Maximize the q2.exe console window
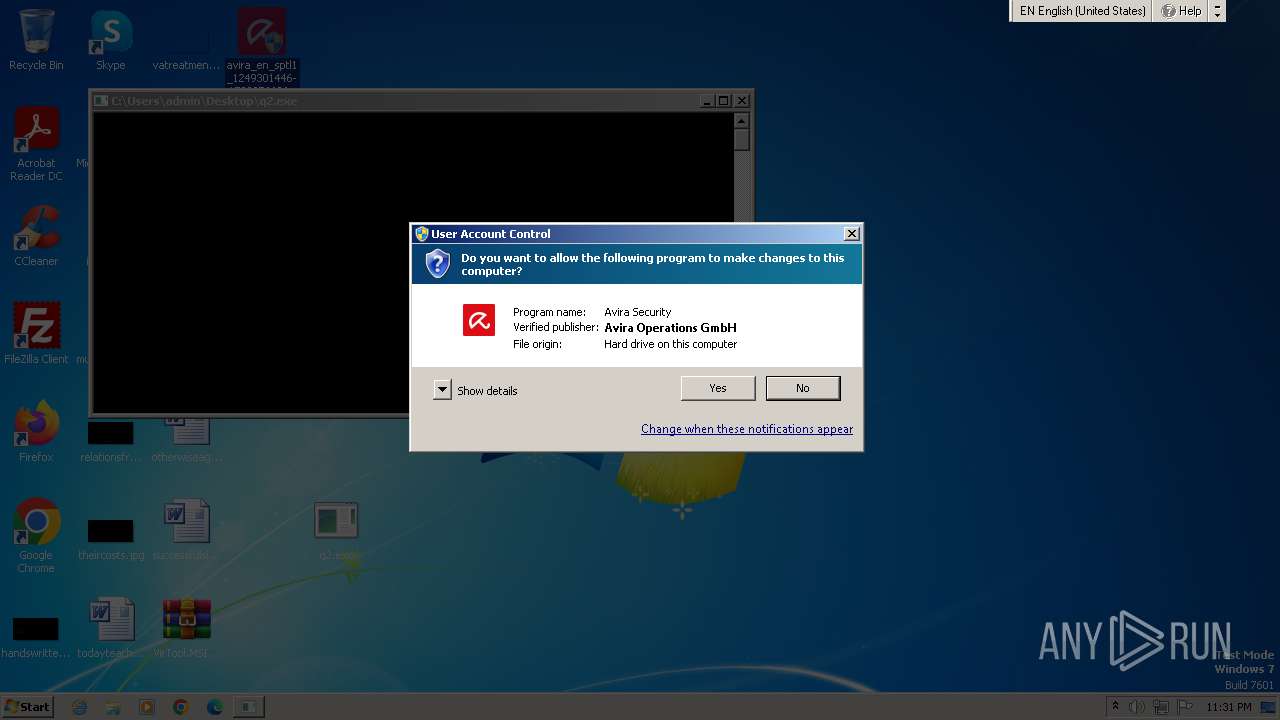The image size is (1280, 720). tap(724, 101)
